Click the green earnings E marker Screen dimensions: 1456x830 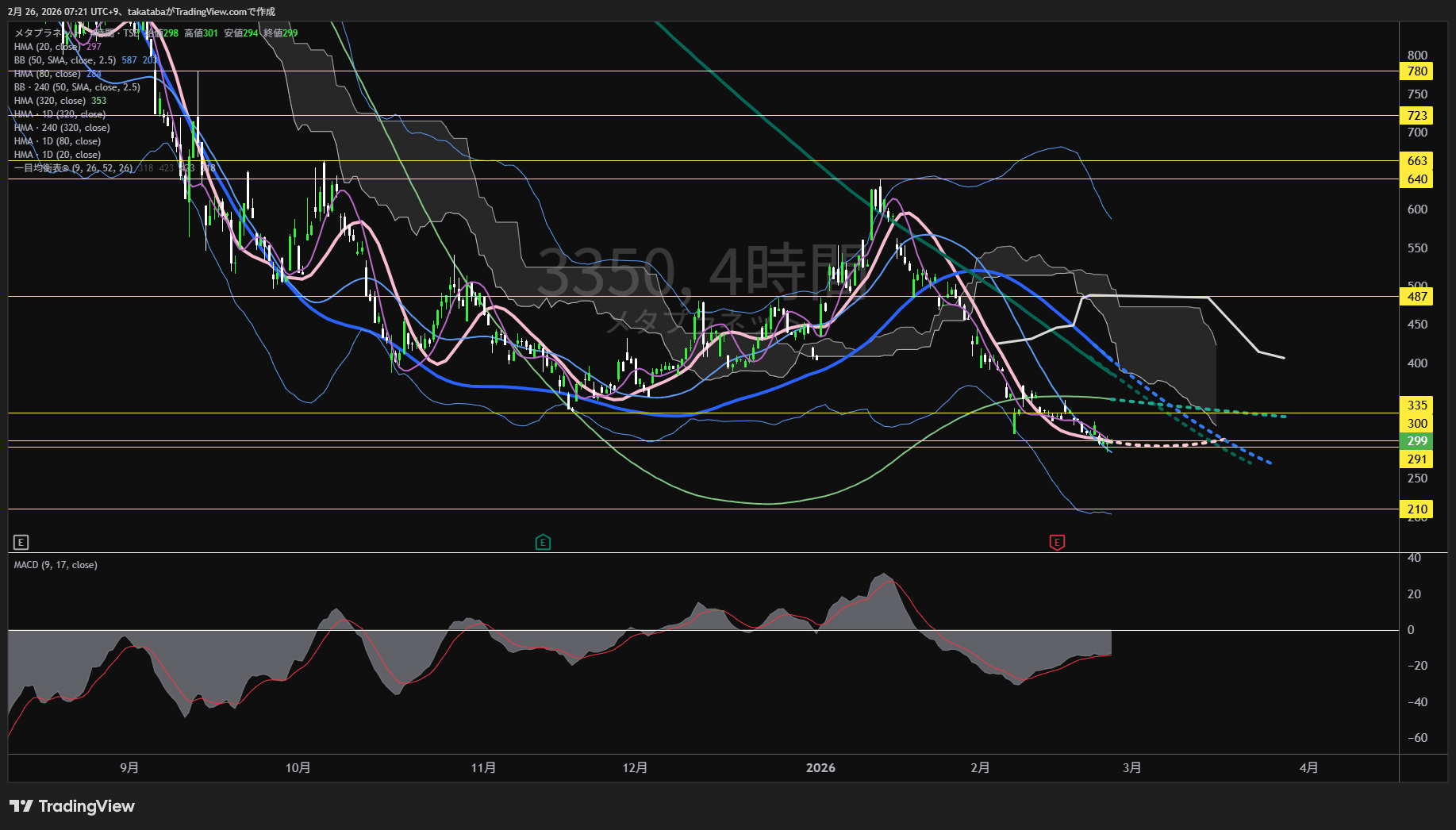click(543, 542)
